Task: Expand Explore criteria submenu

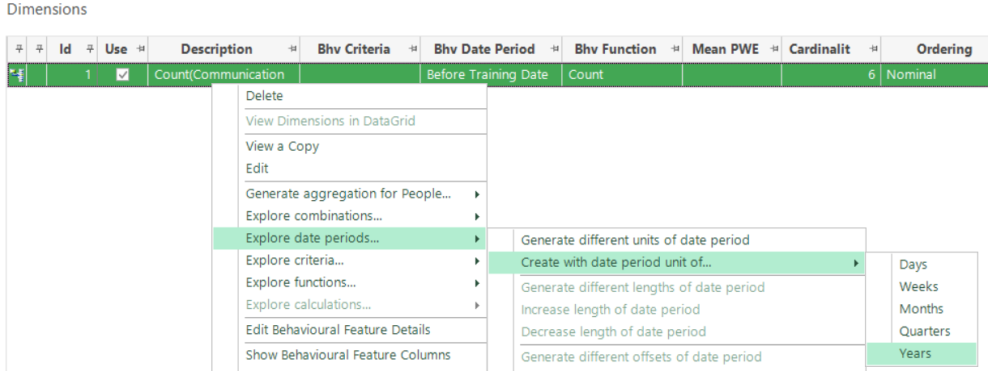Action: (x=350, y=260)
